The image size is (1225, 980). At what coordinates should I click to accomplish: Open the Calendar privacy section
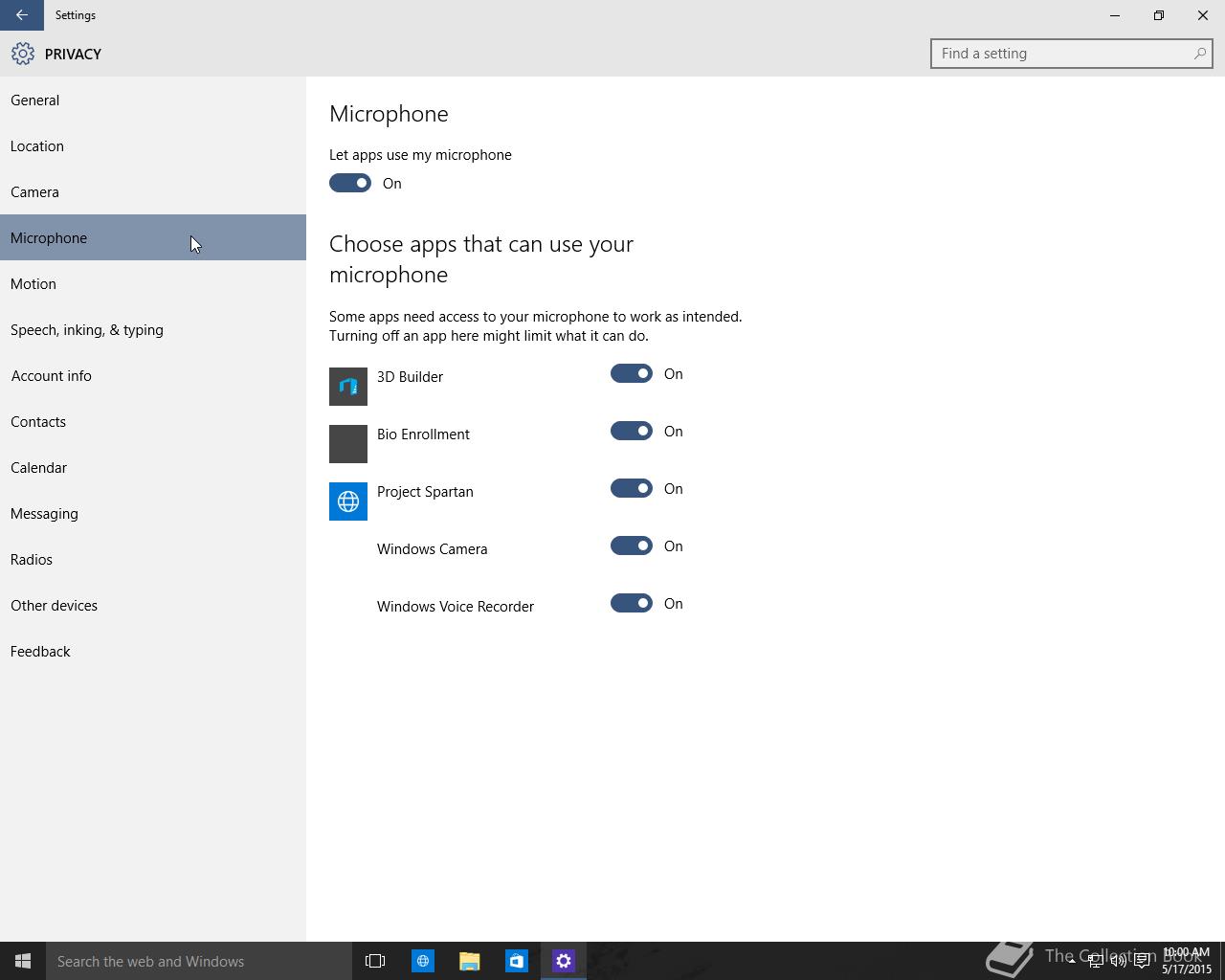(153, 467)
